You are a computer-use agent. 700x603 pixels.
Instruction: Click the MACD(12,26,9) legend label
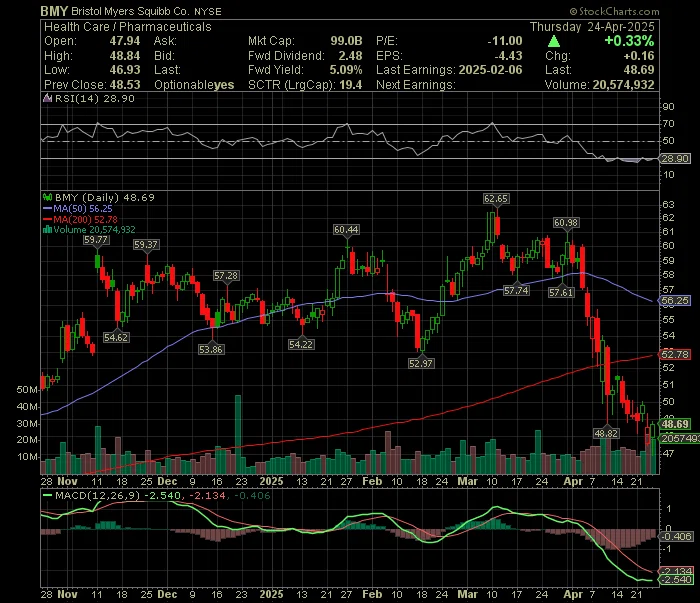pyautogui.click(x=98, y=495)
